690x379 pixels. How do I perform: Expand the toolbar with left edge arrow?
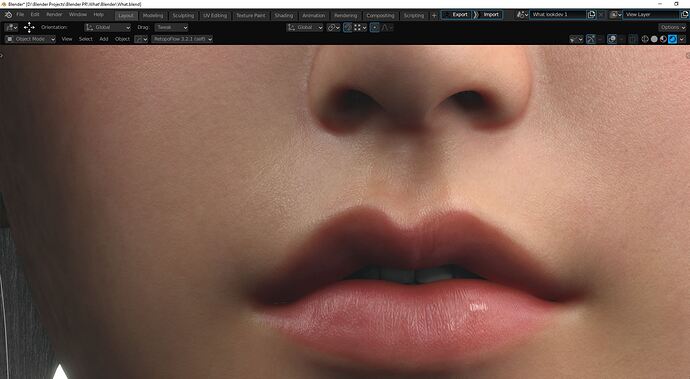tap(2, 55)
